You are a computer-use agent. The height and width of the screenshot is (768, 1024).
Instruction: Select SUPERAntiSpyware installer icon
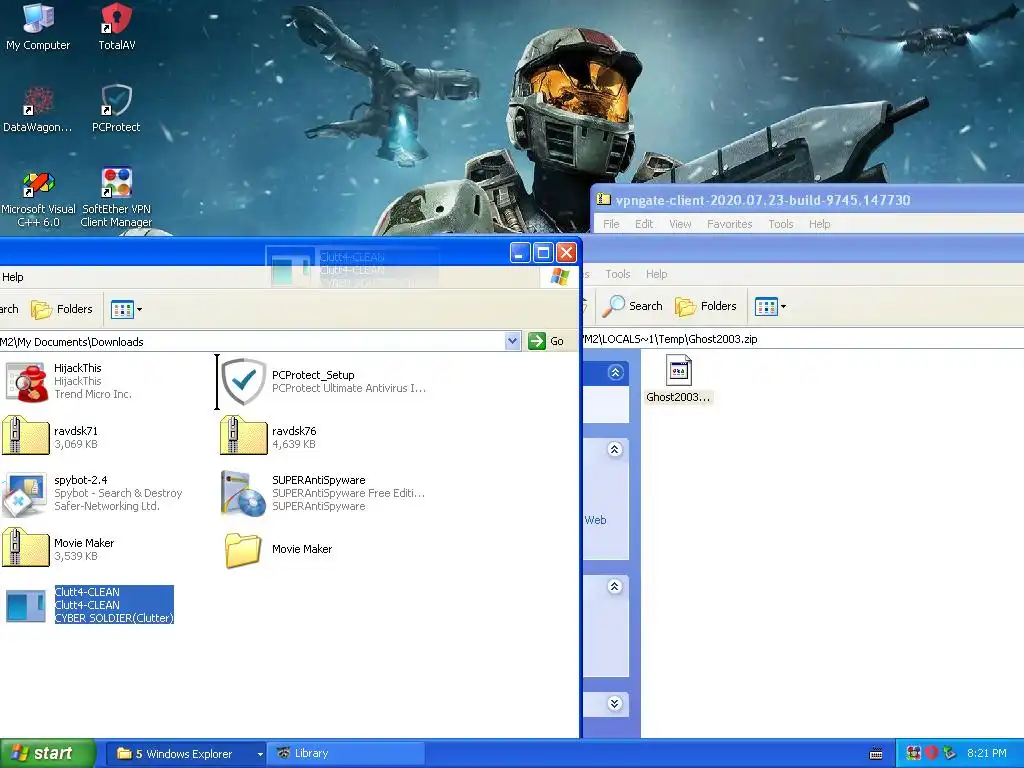pyautogui.click(x=244, y=494)
